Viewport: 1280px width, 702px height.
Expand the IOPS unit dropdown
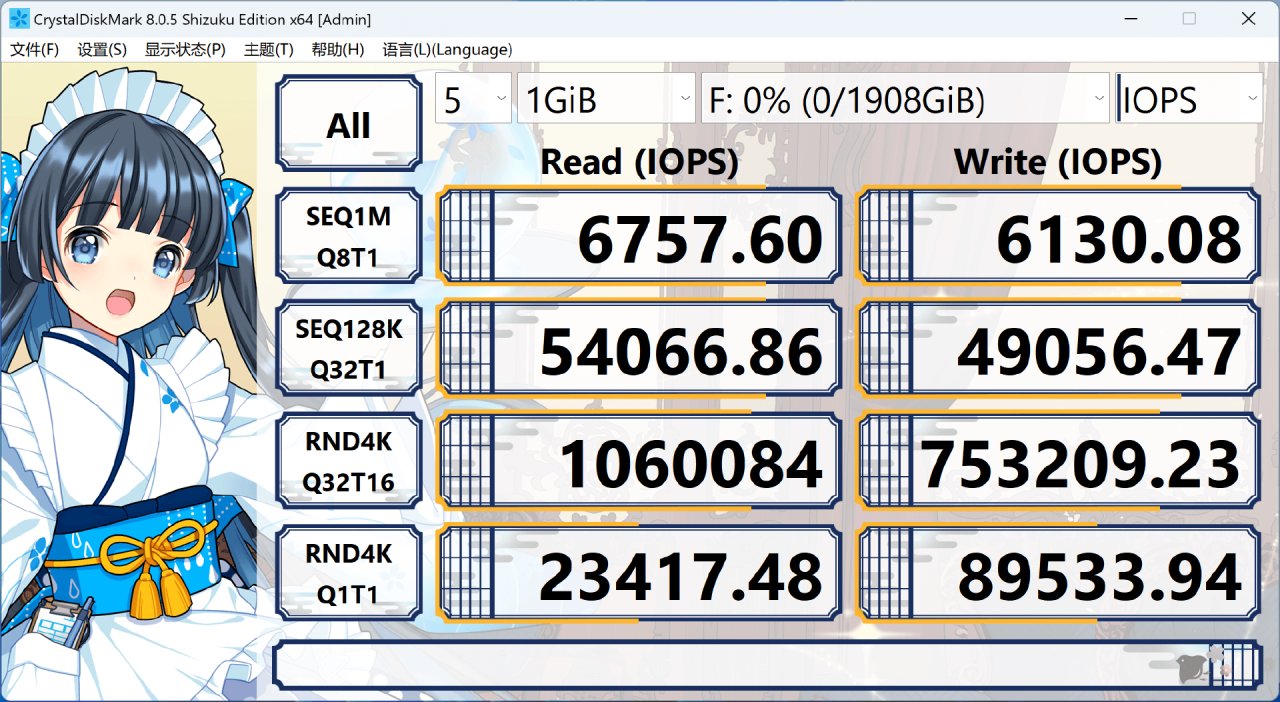(1189, 98)
